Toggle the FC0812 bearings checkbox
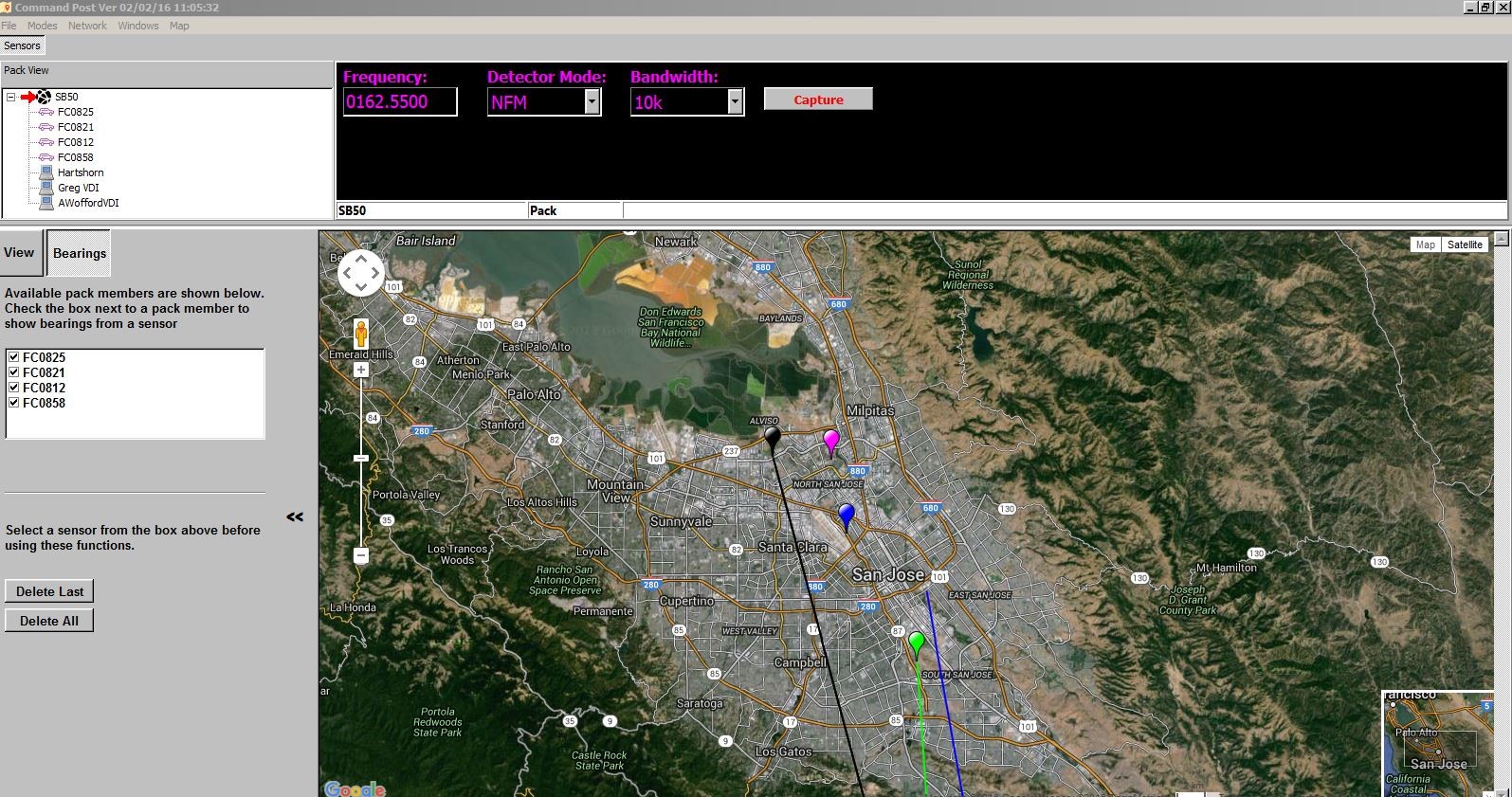 coord(13,388)
